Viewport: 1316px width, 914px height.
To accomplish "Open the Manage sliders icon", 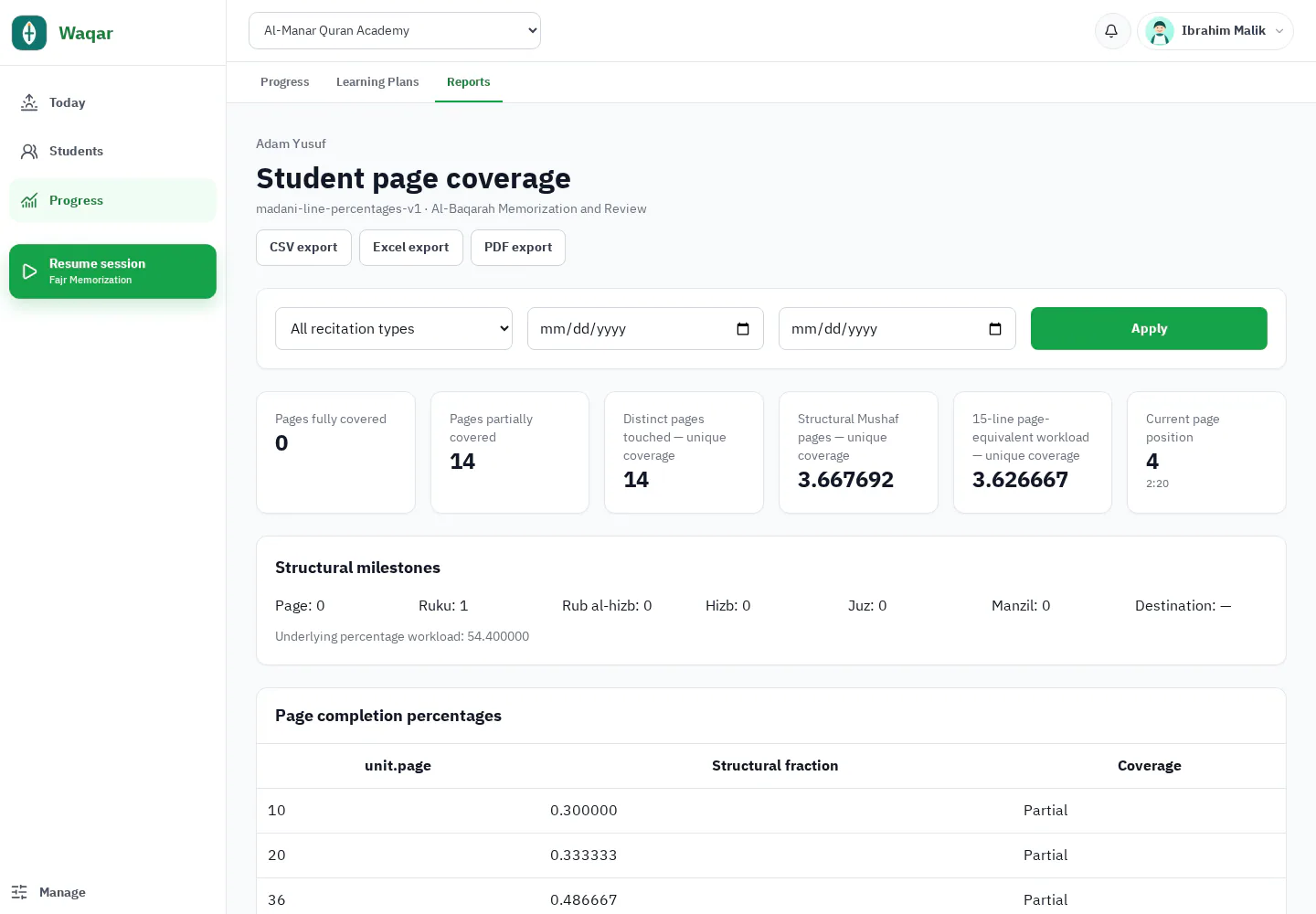I will (x=19, y=892).
